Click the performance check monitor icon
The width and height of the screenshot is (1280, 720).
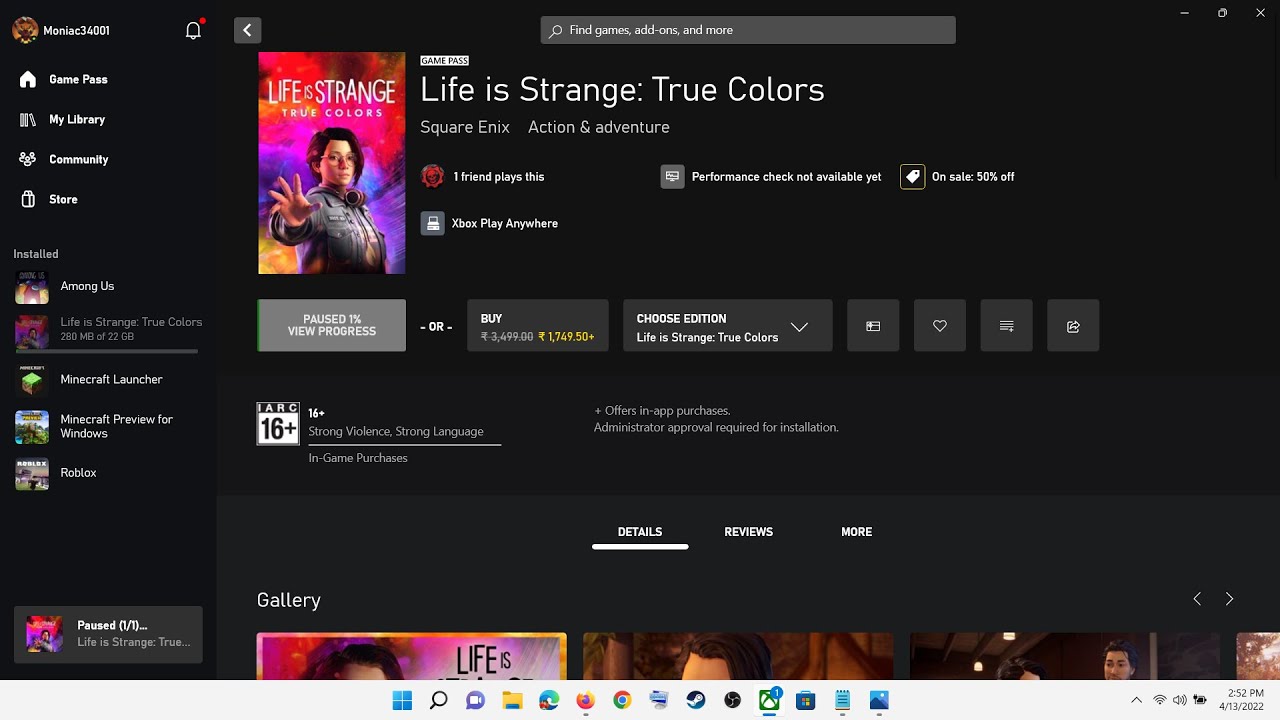(x=672, y=177)
